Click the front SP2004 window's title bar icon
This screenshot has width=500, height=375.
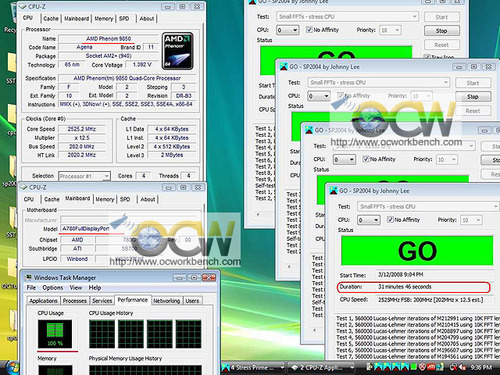(x=333, y=191)
